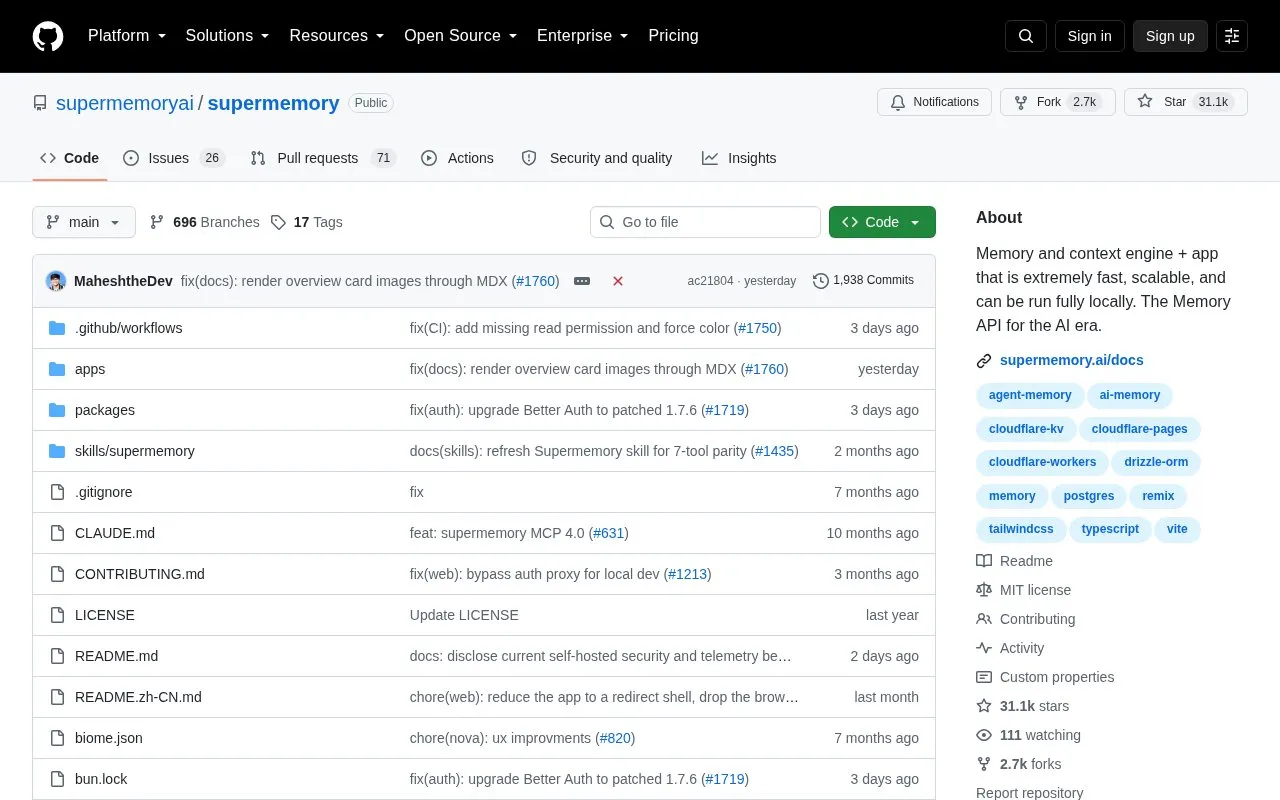
Task: Click the .gitignore file icon
Action: 57,492
